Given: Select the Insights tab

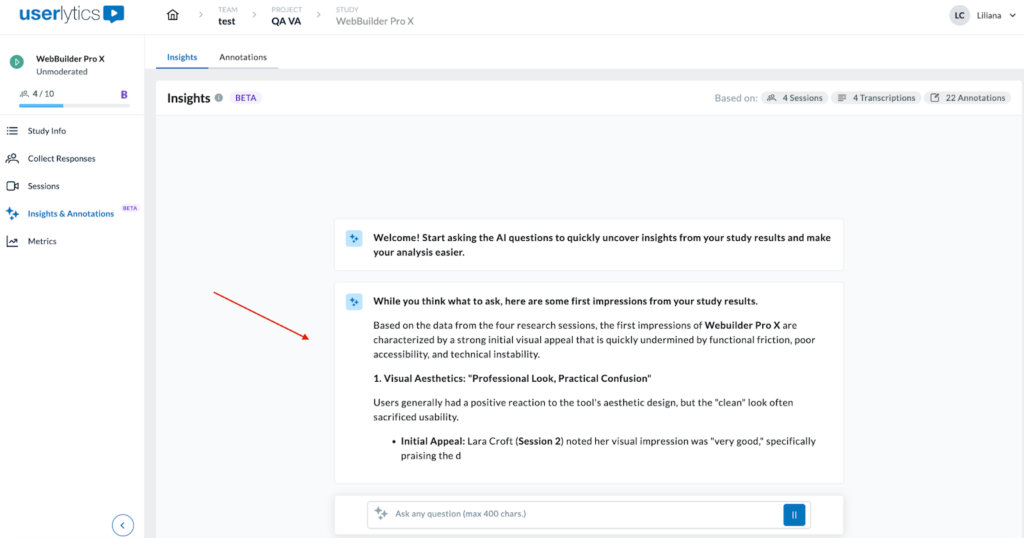Looking at the screenshot, I should (182, 57).
